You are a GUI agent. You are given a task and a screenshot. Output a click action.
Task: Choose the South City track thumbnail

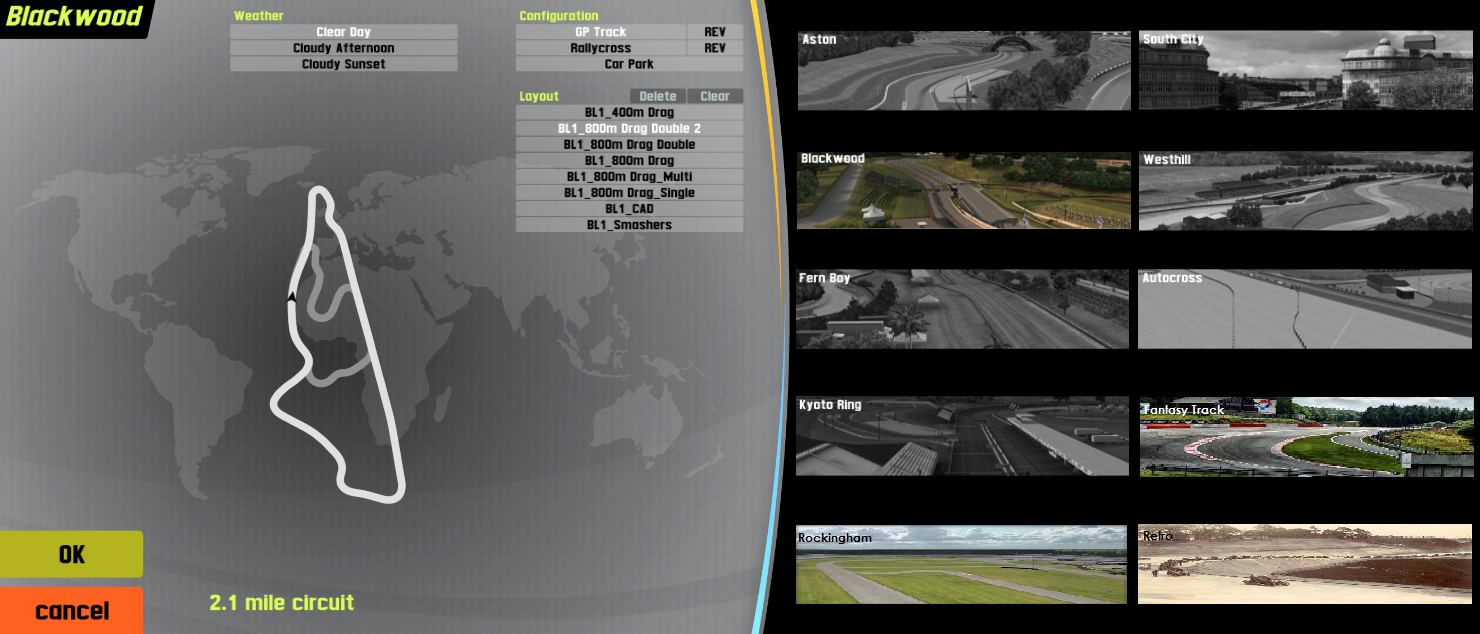tap(1306, 70)
